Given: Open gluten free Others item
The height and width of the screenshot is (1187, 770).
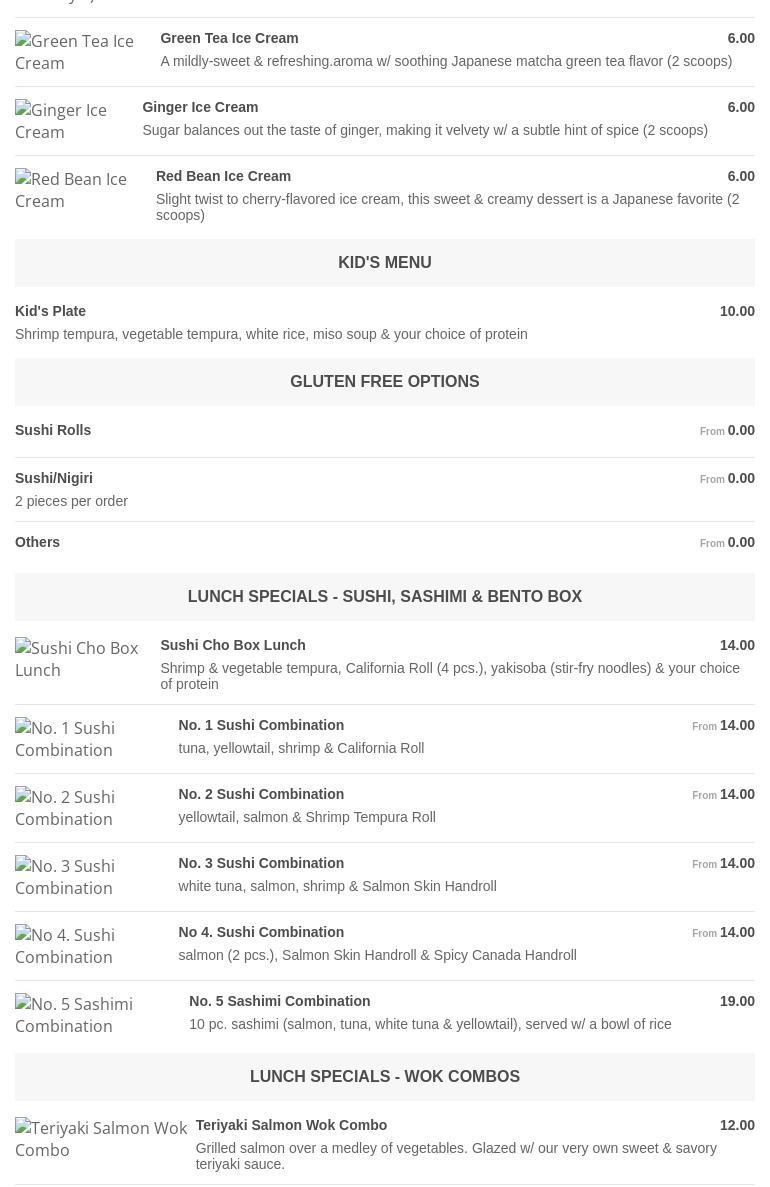Looking at the screenshot, I should (38, 542).
